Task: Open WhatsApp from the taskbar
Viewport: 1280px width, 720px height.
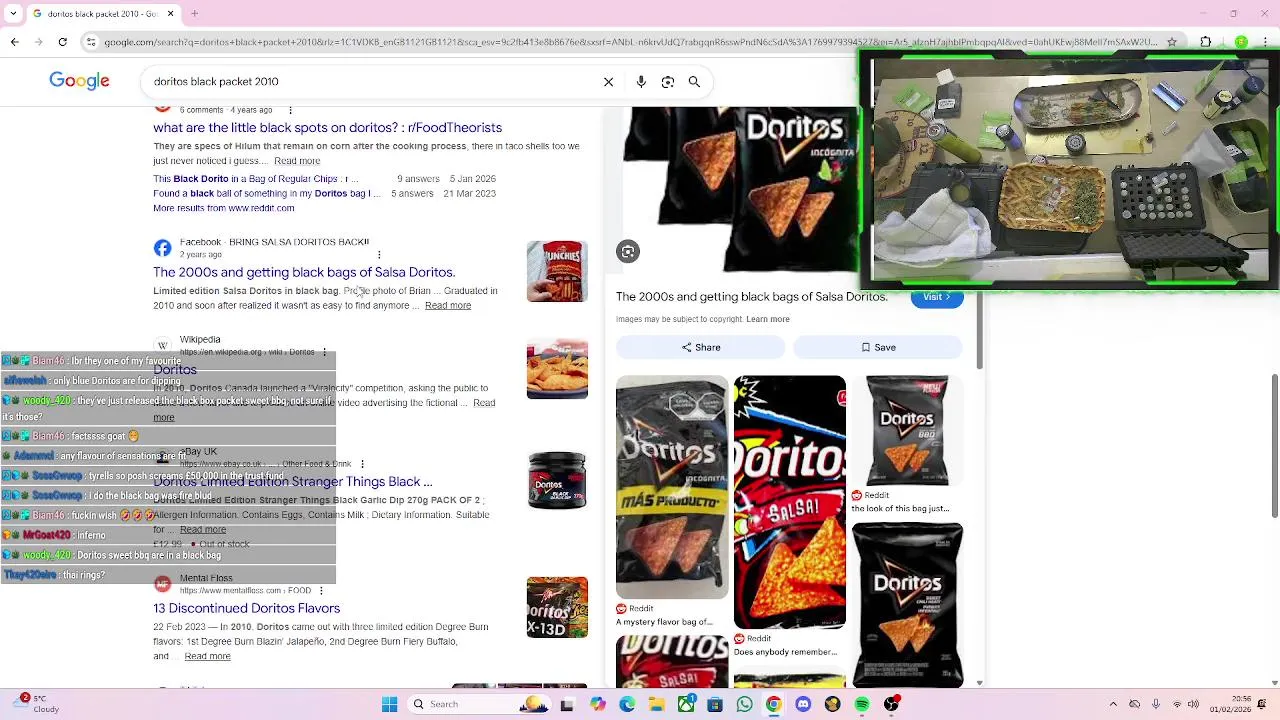Action: tap(744, 704)
